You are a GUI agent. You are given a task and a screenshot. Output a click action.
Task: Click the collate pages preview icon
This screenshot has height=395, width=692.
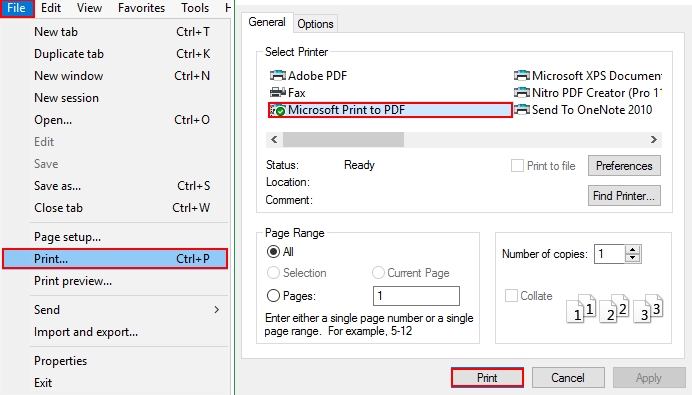(x=614, y=308)
